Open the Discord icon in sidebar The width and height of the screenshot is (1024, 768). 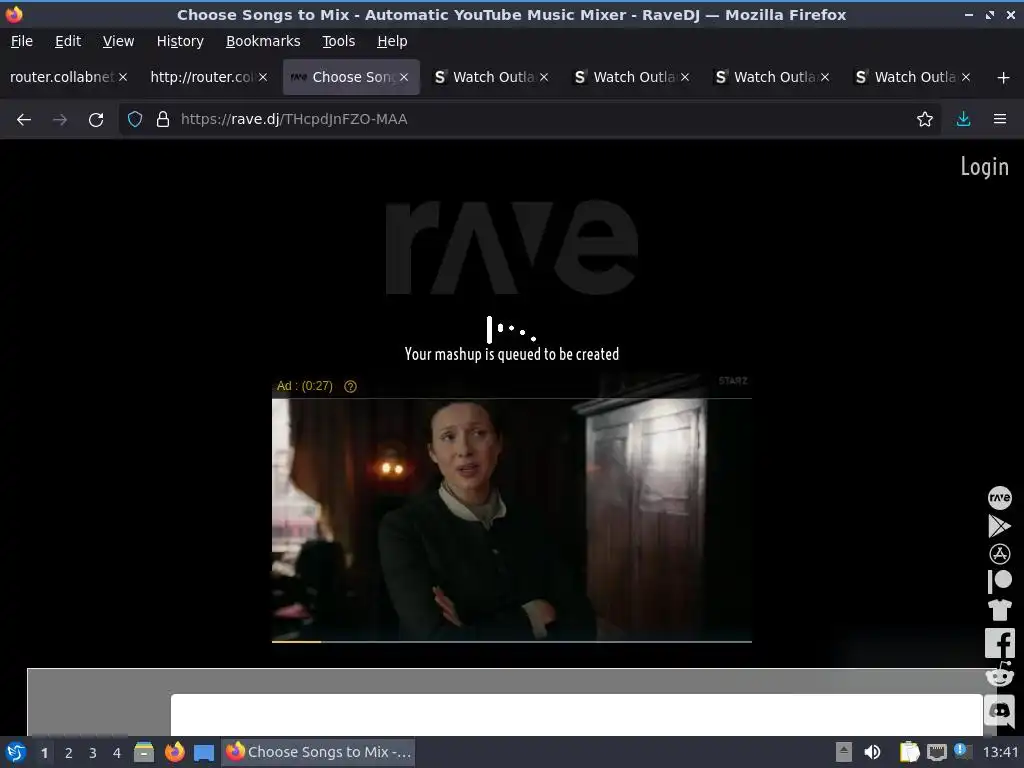(999, 711)
